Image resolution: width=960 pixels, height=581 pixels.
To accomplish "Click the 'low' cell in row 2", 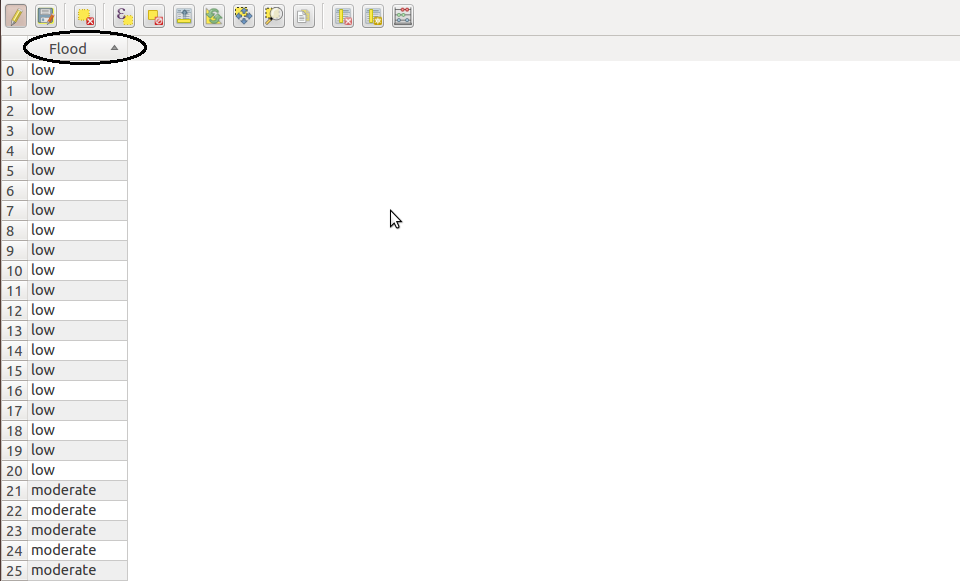I will coord(78,110).
